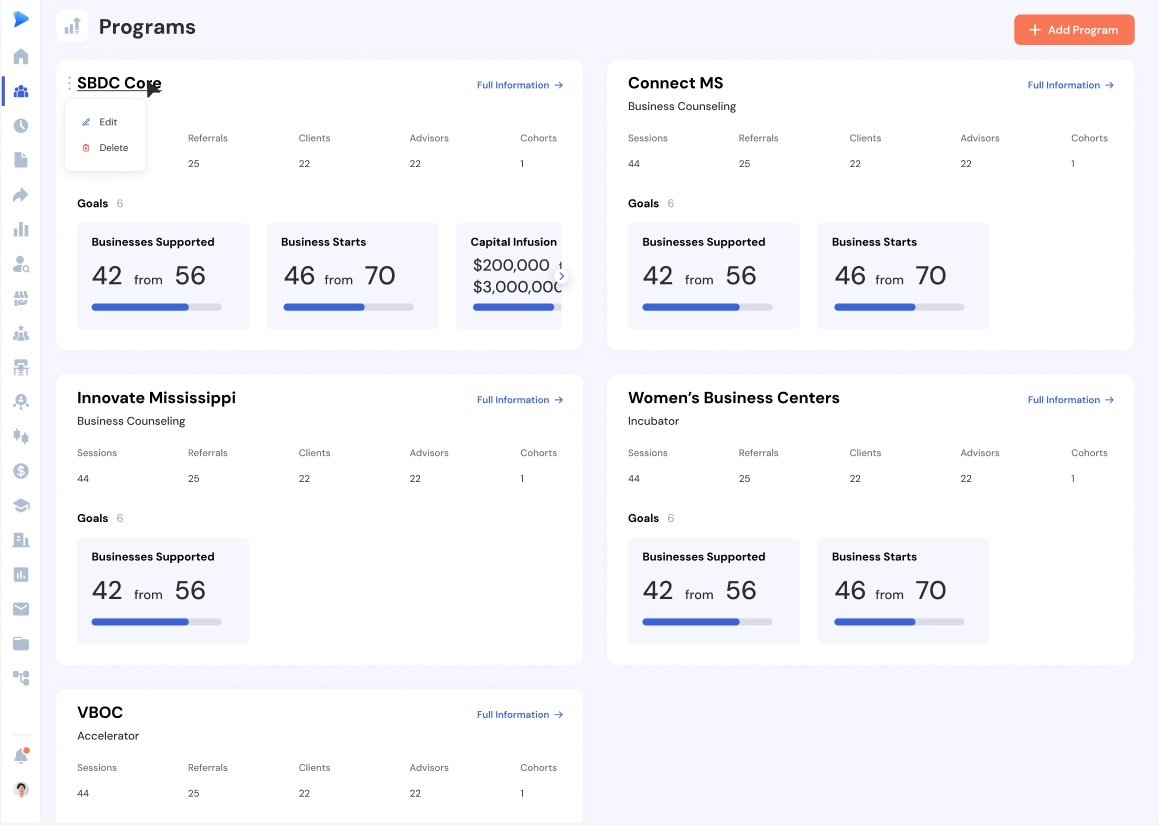Open Full Information for SBDC Core
This screenshot has width=1159, height=825.
[x=520, y=85]
